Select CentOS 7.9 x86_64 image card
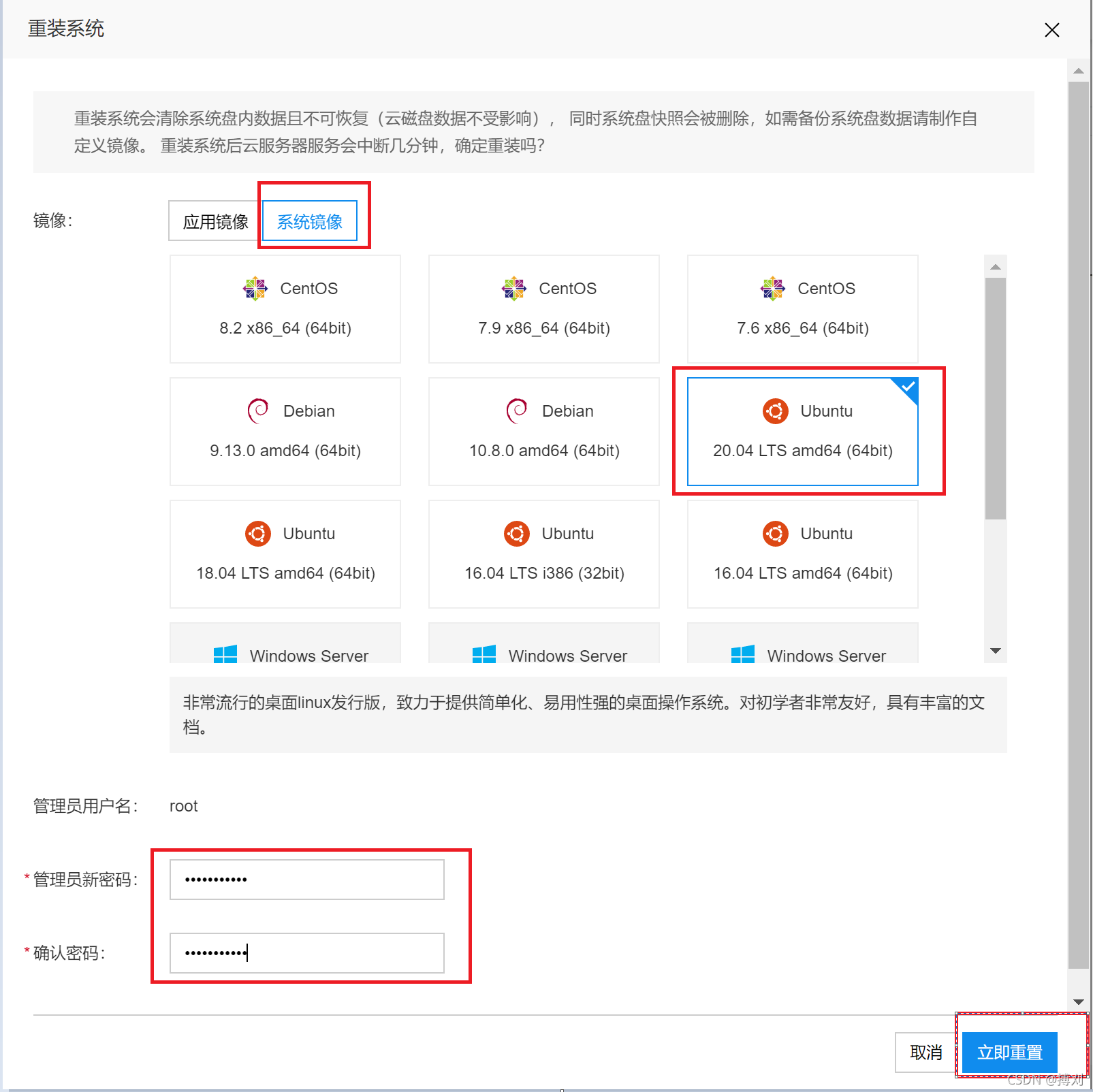The height and width of the screenshot is (1092, 1093). pos(544,309)
